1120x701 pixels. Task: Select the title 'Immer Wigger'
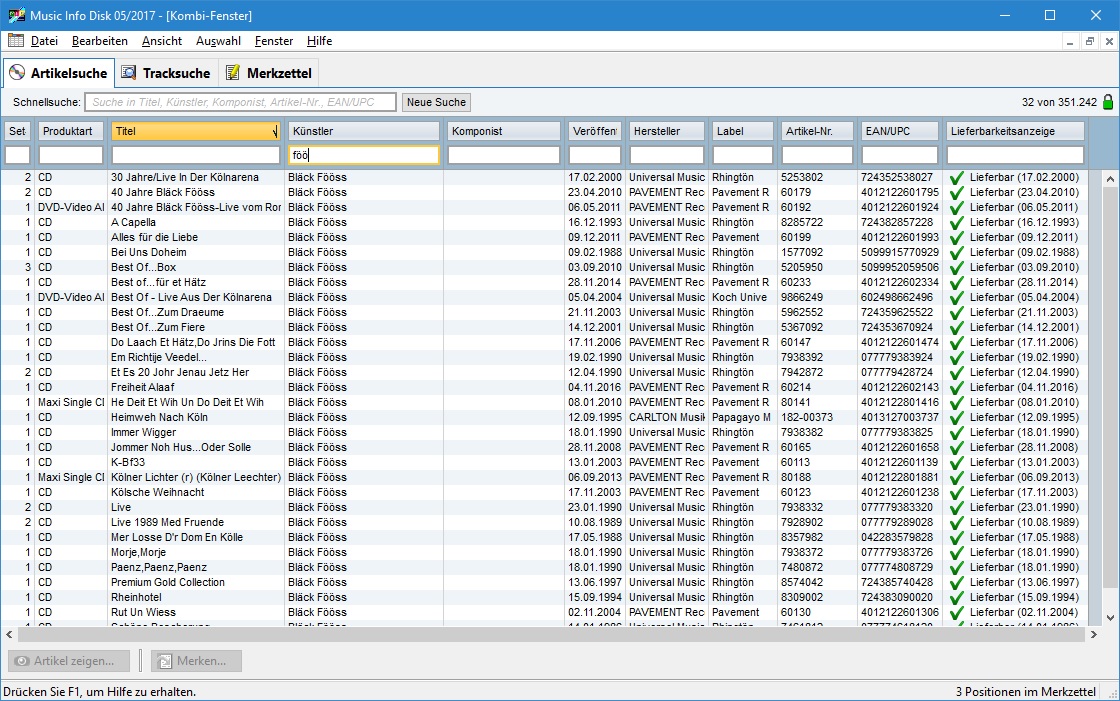pyautogui.click(x=144, y=432)
